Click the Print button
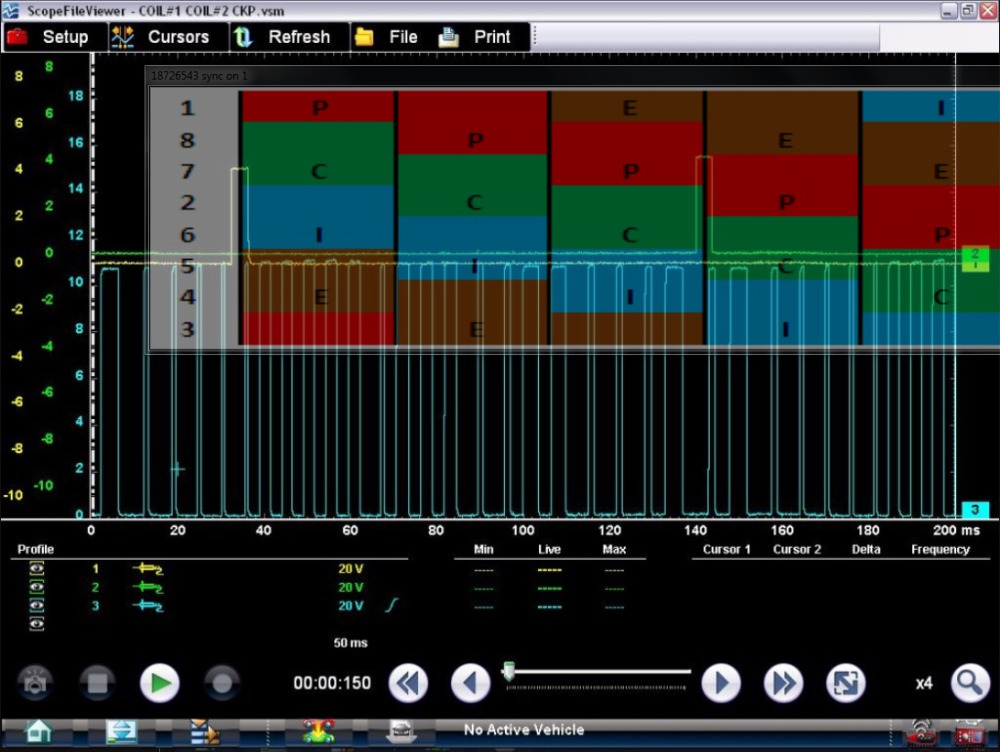The image size is (1000, 752). (x=476, y=37)
